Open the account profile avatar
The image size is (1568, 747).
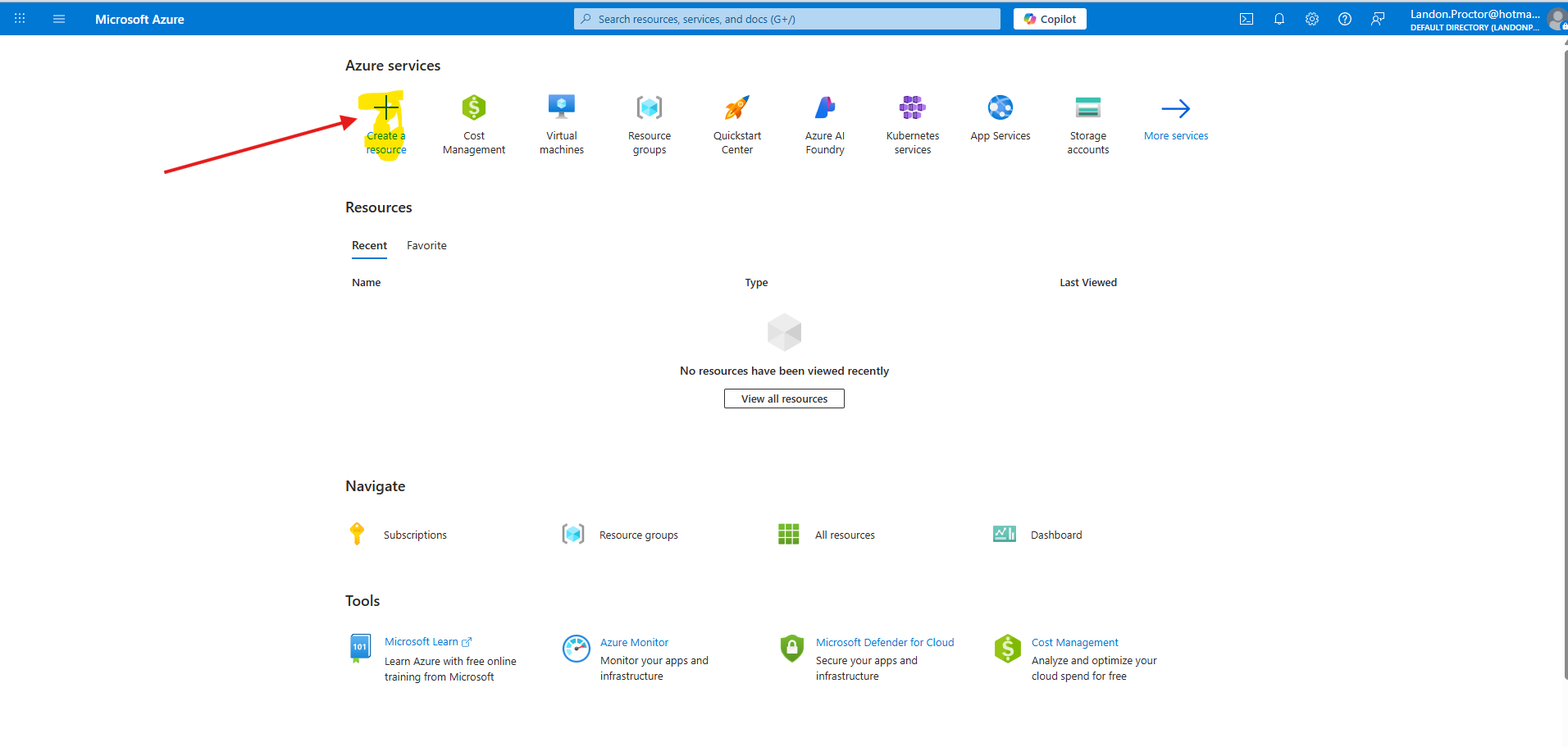1556,19
